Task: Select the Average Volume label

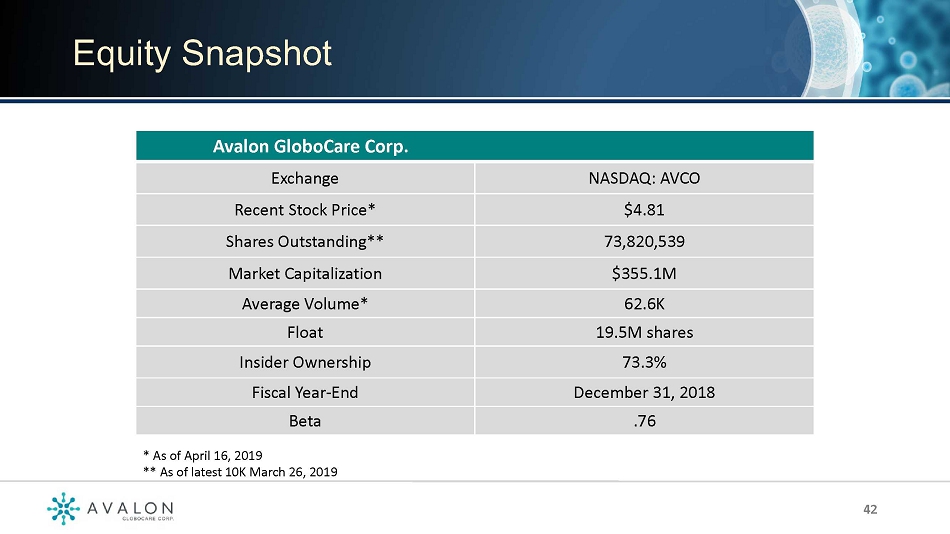Action: coord(305,304)
